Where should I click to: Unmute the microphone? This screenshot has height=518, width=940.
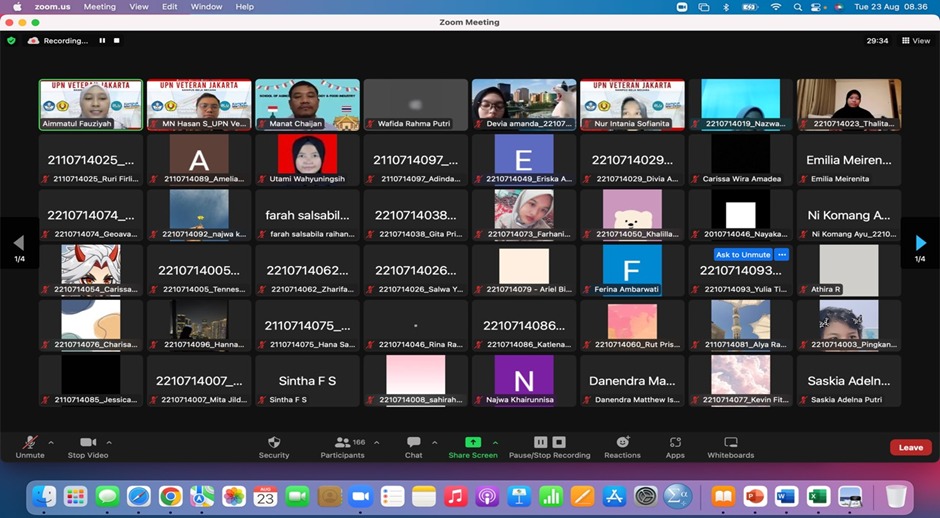pos(30,443)
